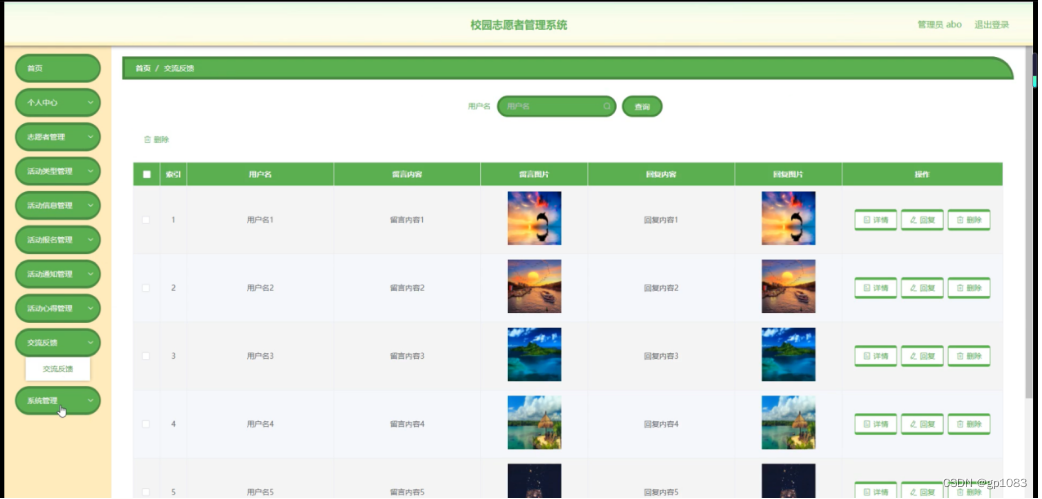The height and width of the screenshot is (499, 1042).
Task: Check the checkbox for row 用户名3
Action: tap(146, 356)
